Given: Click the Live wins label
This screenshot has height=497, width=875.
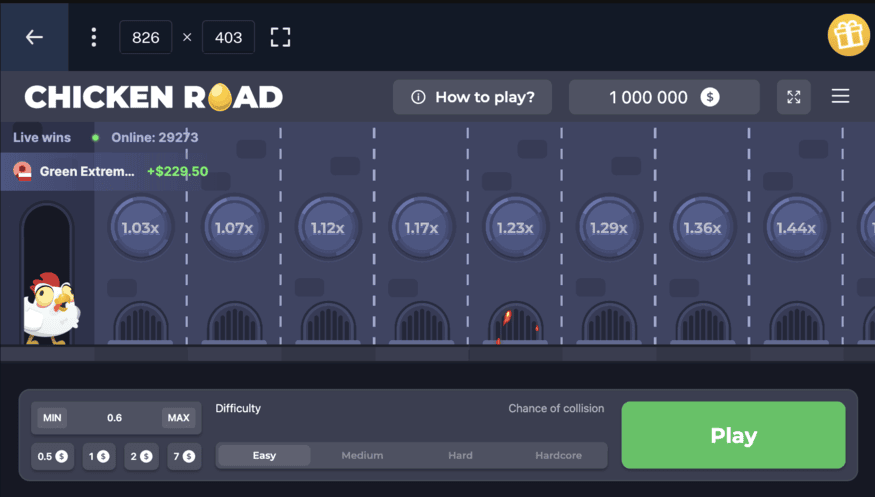Looking at the screenshot, I should tap(42, 137).
